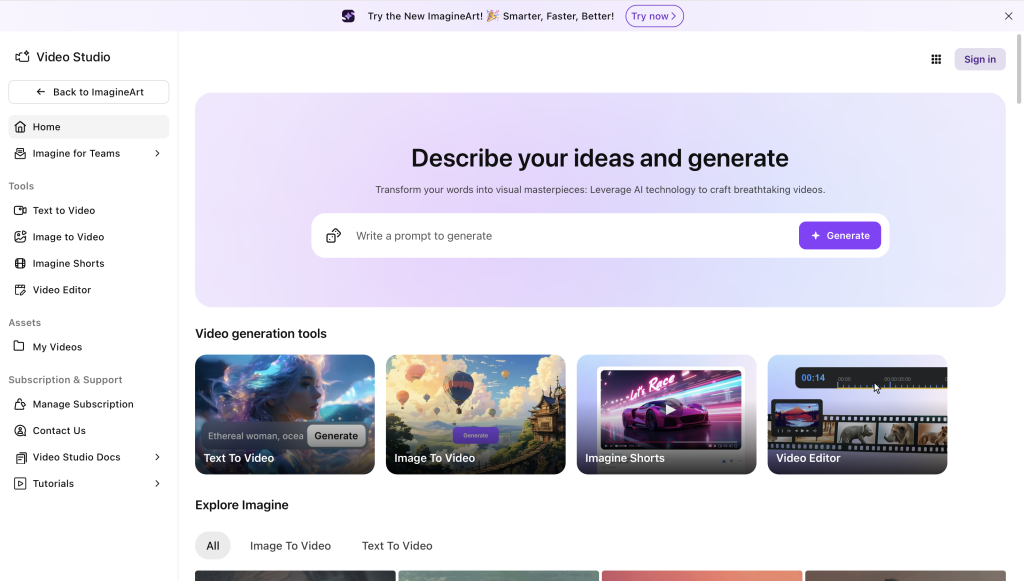Open the Video Editor tool card
Screen dimensions: 1024x581
click(x=857, y=415)
